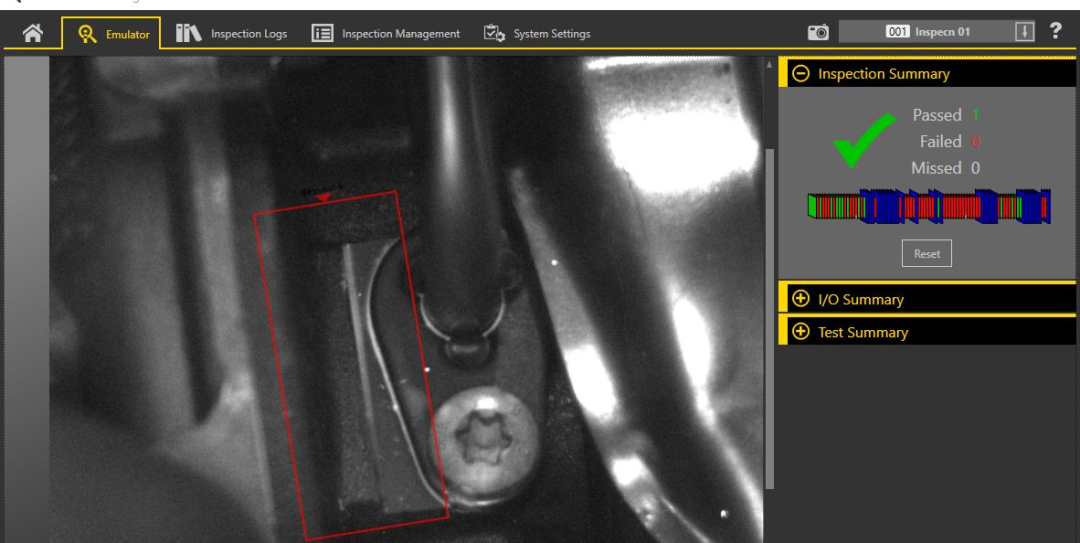Screen dimensions: 1080x543
Task: Expand the I/O Summary panel
Action: [800, 299]
